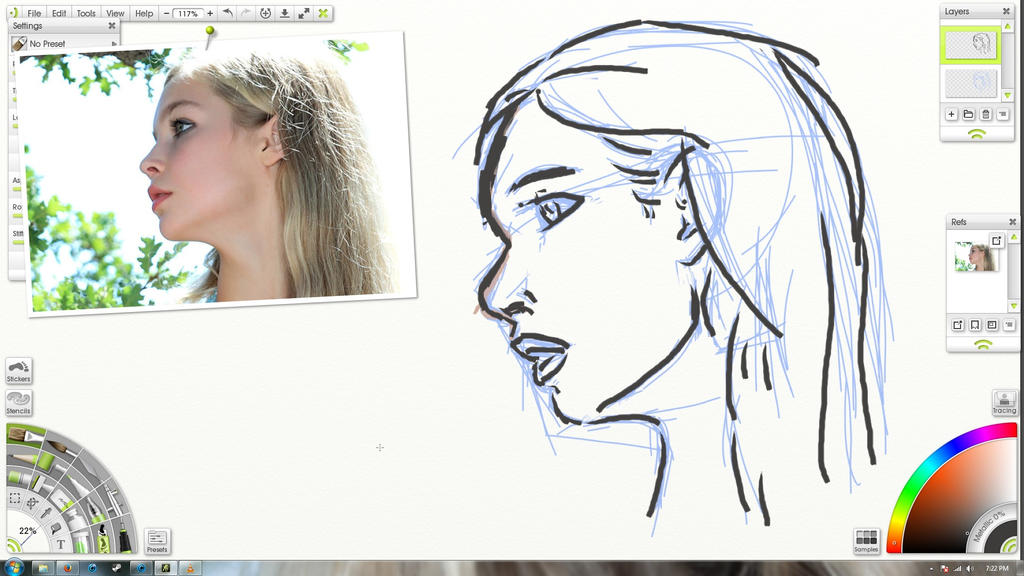The image size is (1024, 576).
Task: Add a new layer with plus button
Action: coord(952,114)
